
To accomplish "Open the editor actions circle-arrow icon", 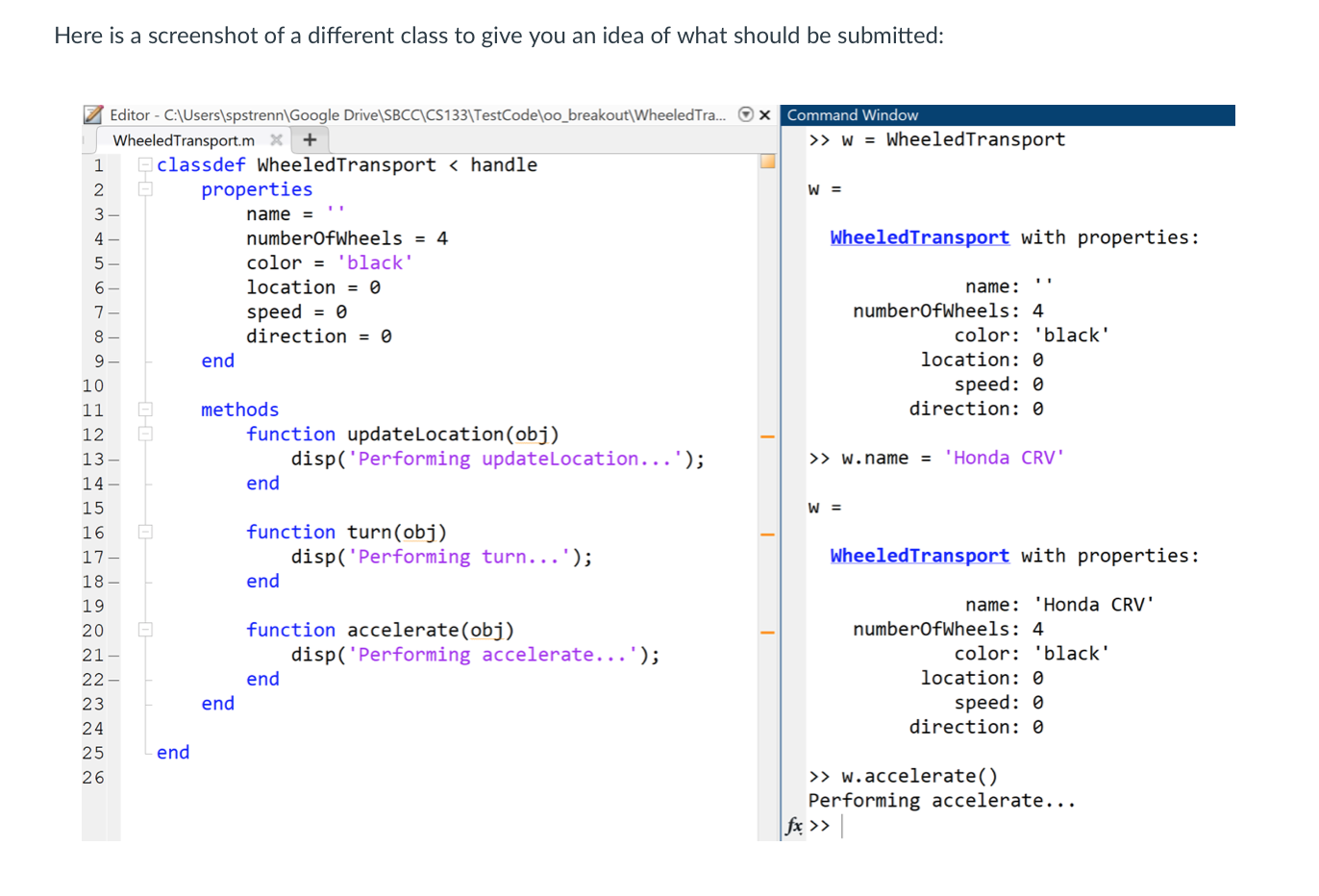I will [x=745, y=114].
